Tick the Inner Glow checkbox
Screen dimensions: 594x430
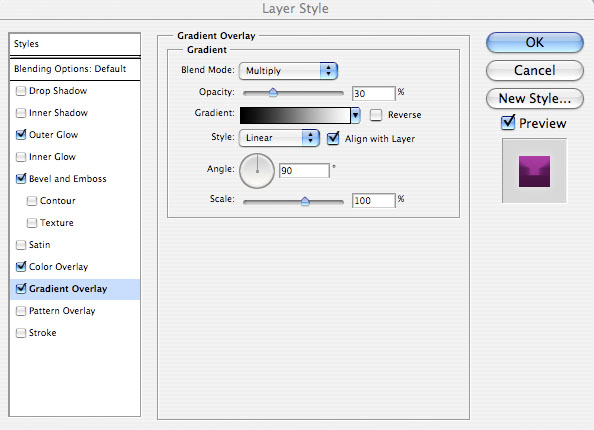pos(21,157)
